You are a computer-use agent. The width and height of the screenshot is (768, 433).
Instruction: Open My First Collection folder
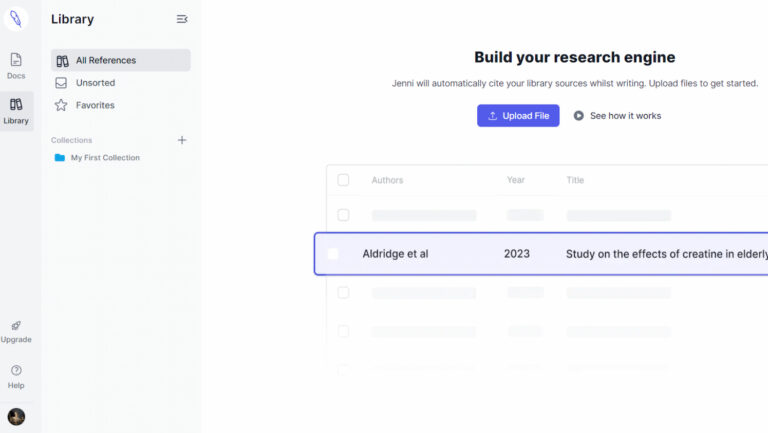point(104,158)
